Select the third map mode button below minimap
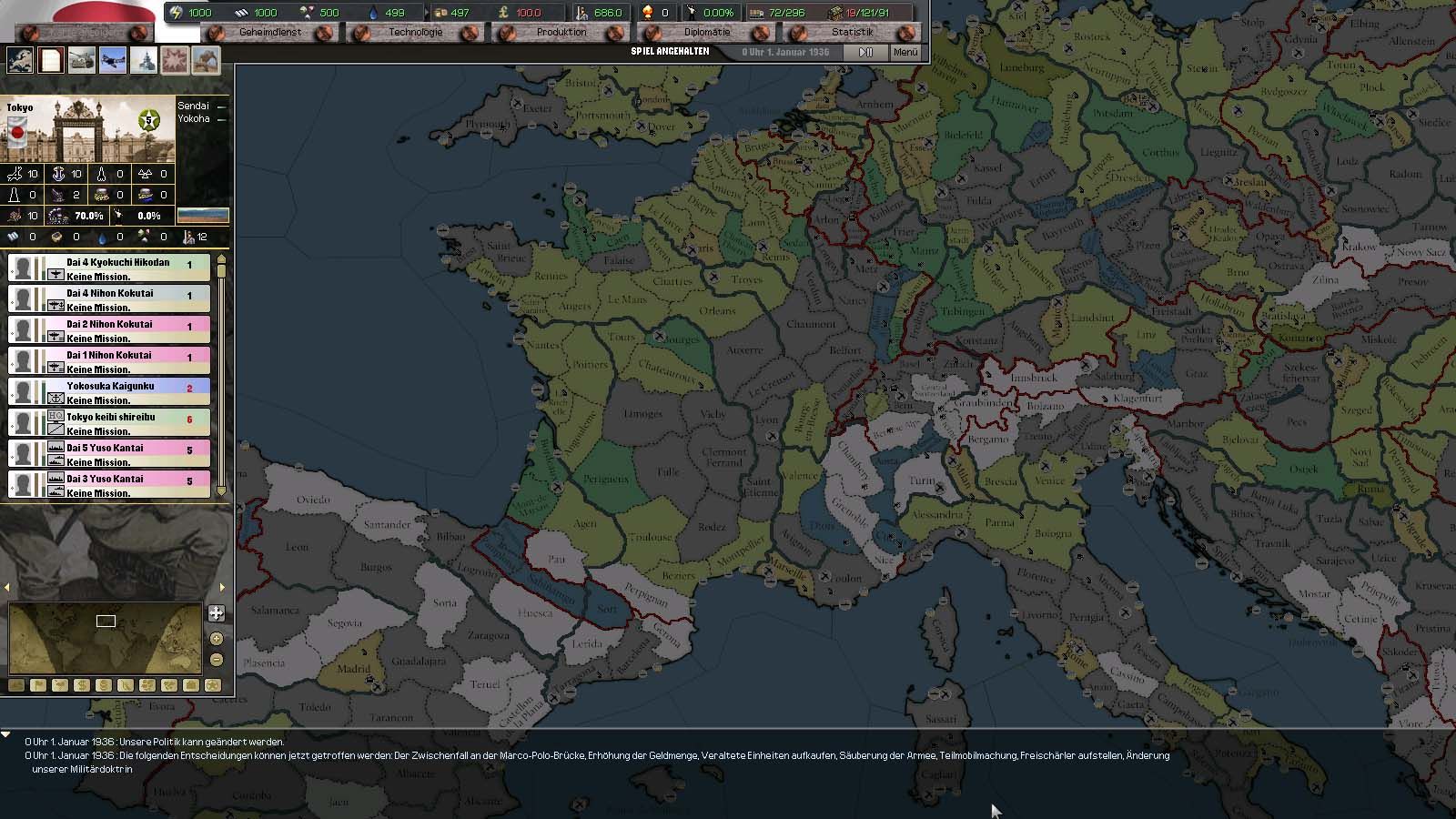Screen dimensions: 1456x819 tap(60, 685)
